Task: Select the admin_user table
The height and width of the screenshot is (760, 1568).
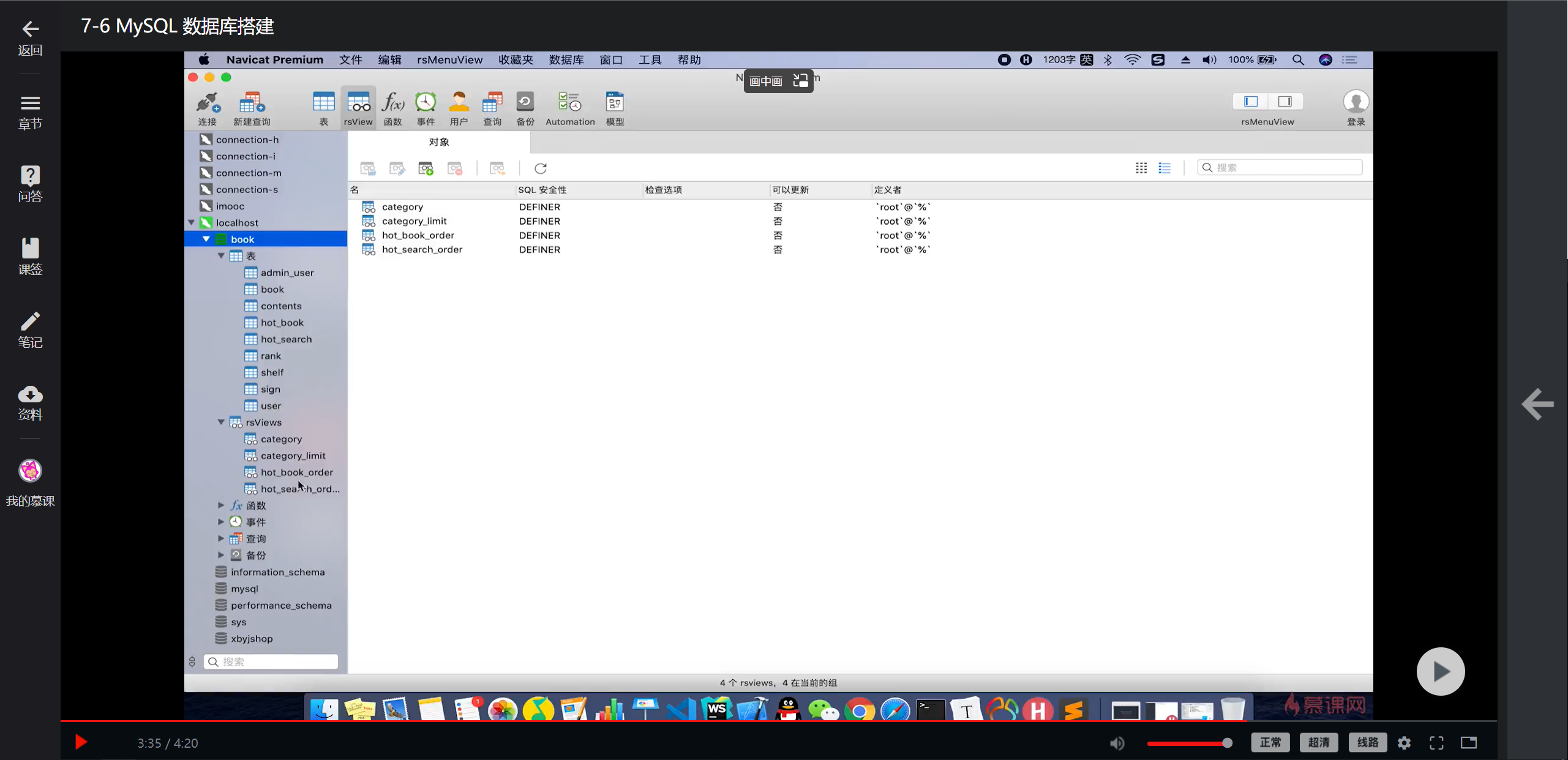Action: [287, 273]
